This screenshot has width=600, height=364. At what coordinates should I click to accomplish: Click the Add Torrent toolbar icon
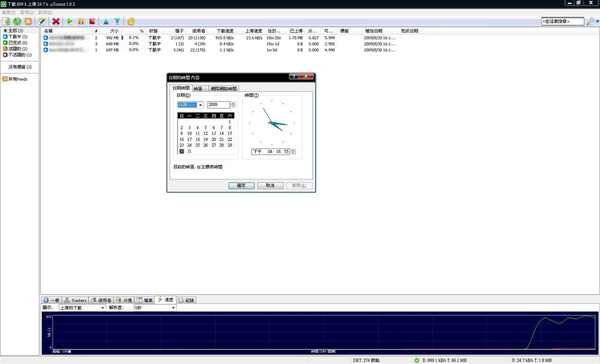coord(6,21)
